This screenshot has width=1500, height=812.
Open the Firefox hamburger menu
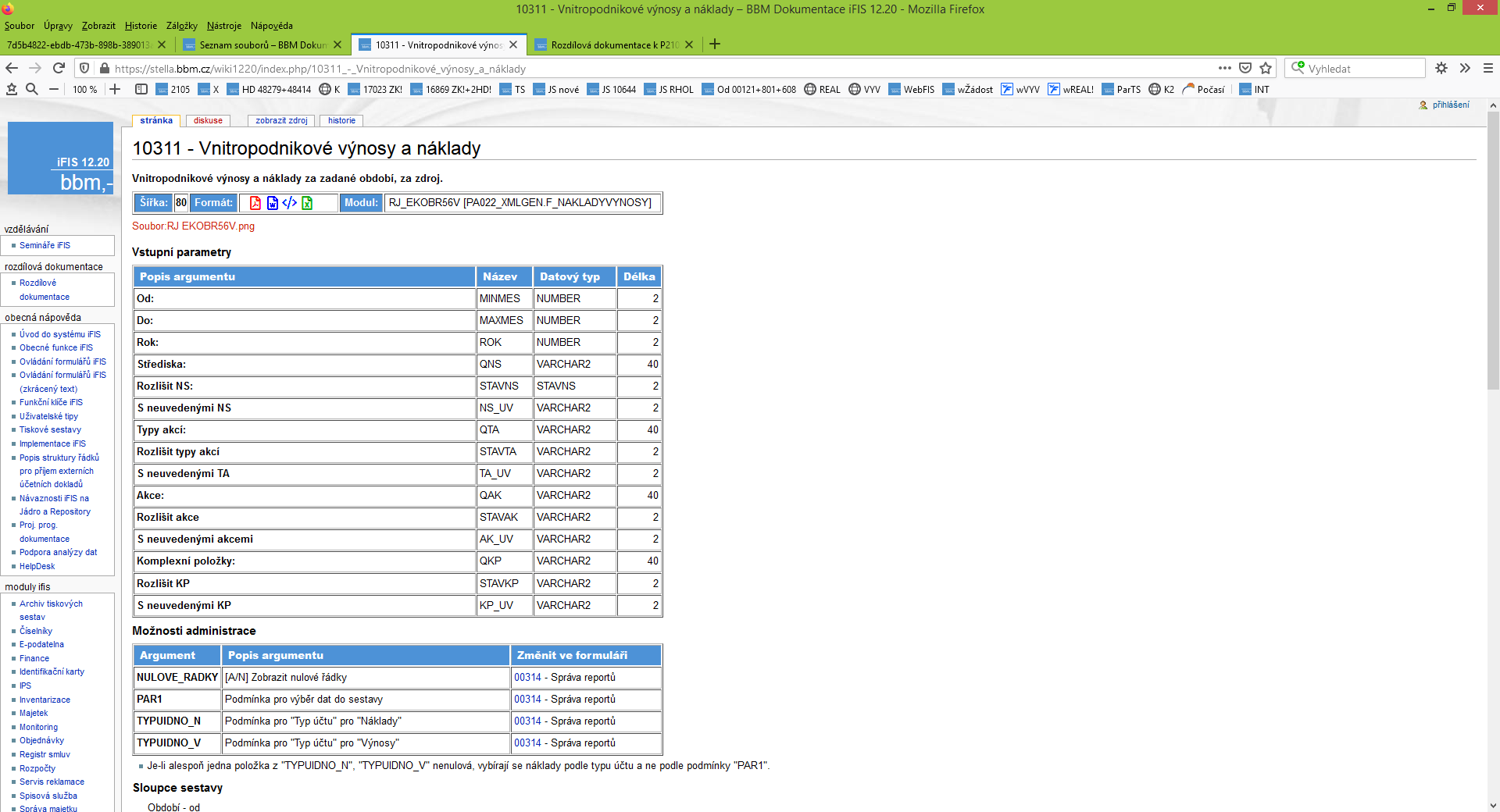pos(1488,68)
